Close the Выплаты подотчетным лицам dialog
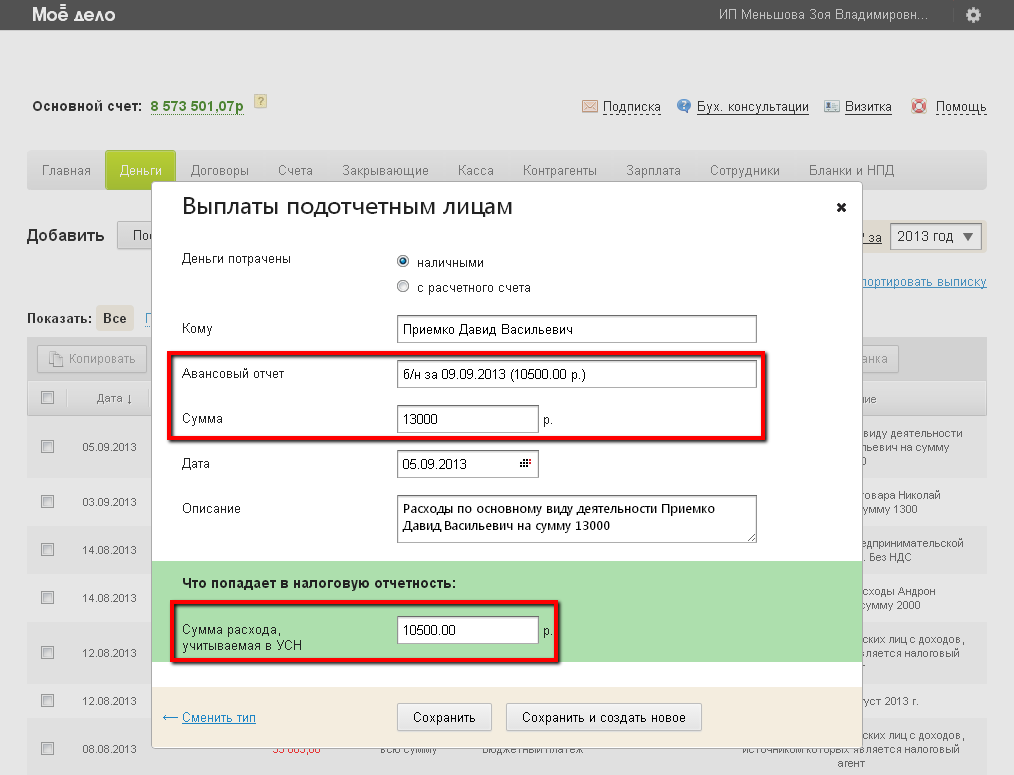The image size is (1014, 775). pyautogui.click(x=841, y=207)
